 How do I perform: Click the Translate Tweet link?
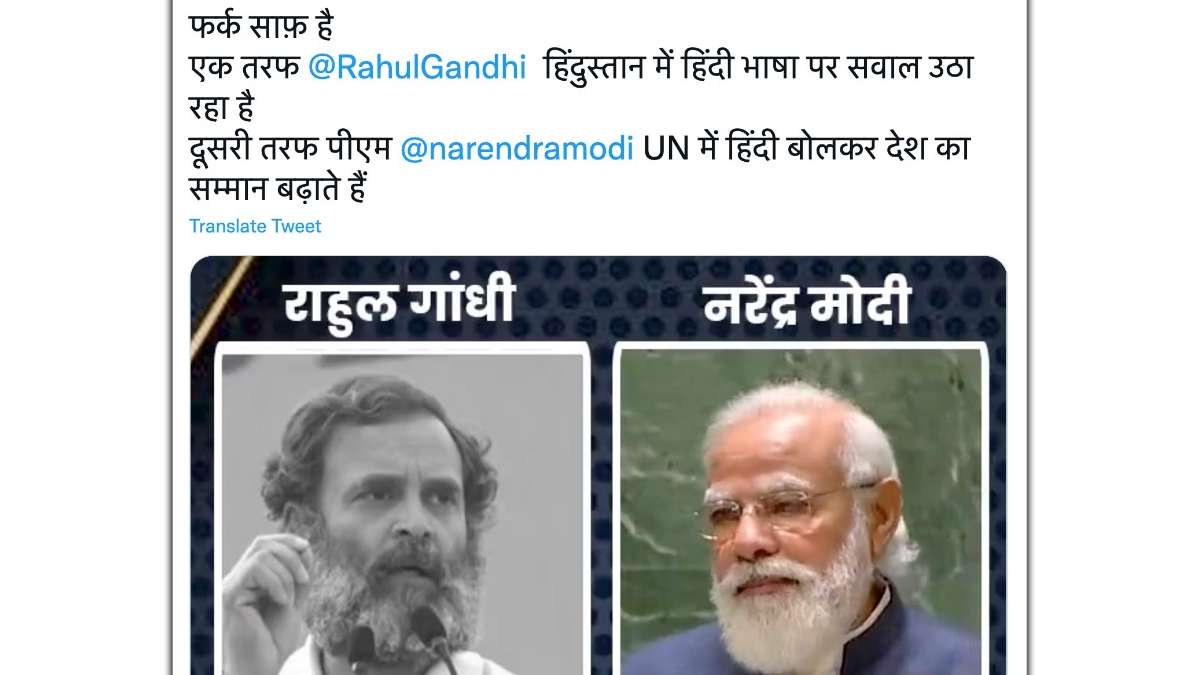coord(255,226)
